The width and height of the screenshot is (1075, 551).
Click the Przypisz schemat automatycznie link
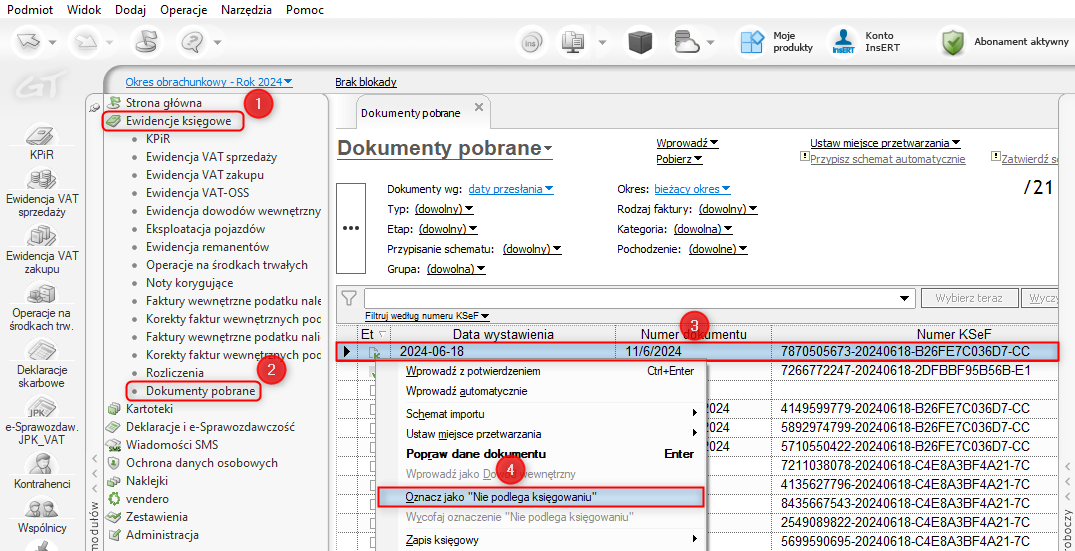click(887, 159)
